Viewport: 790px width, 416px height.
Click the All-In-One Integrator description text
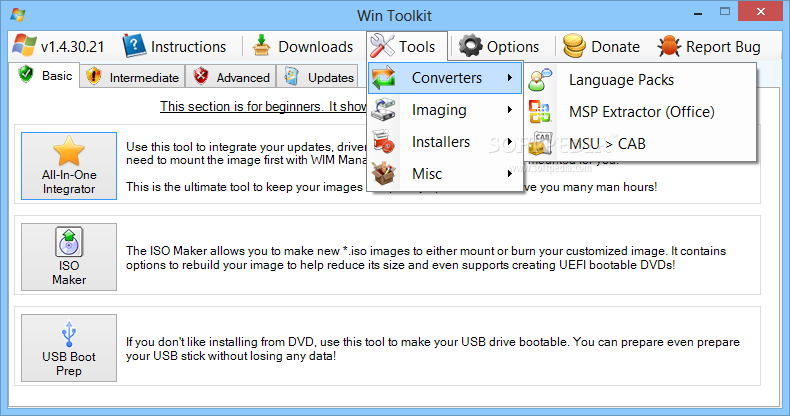[246, 167]
